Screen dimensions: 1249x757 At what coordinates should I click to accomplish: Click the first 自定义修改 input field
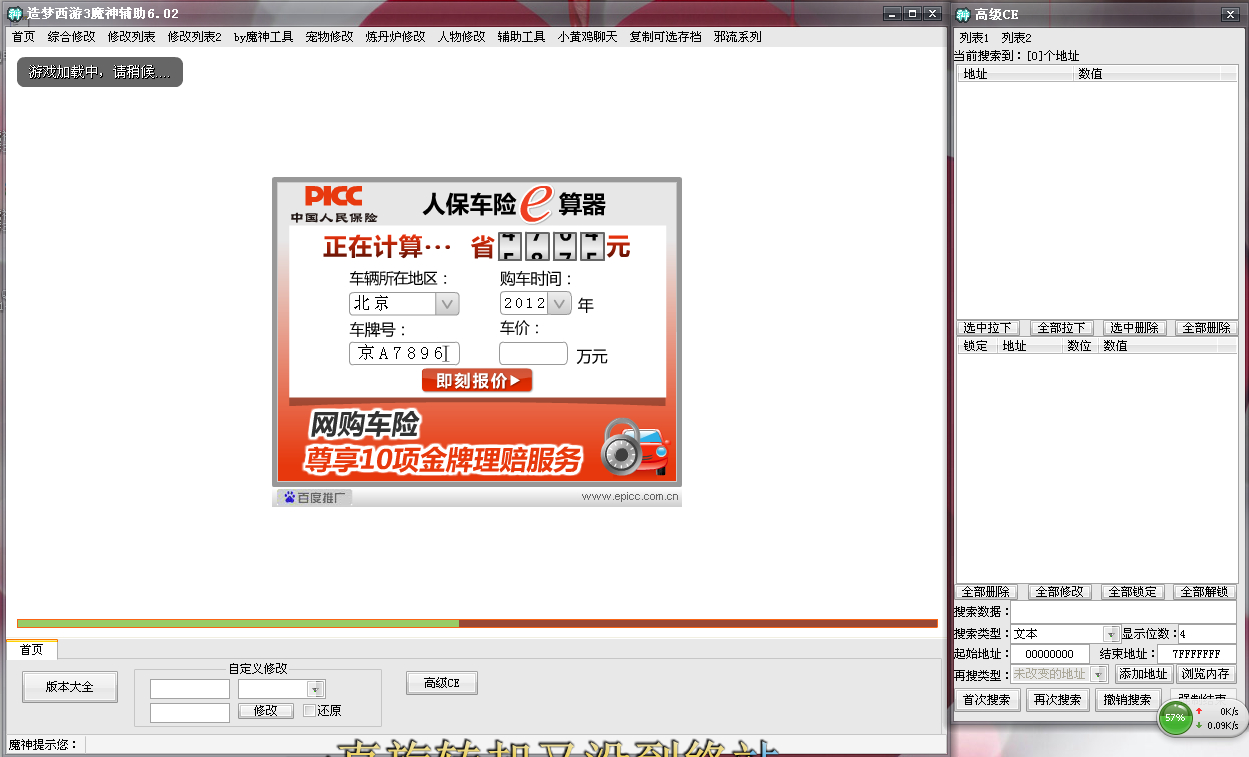190,689
